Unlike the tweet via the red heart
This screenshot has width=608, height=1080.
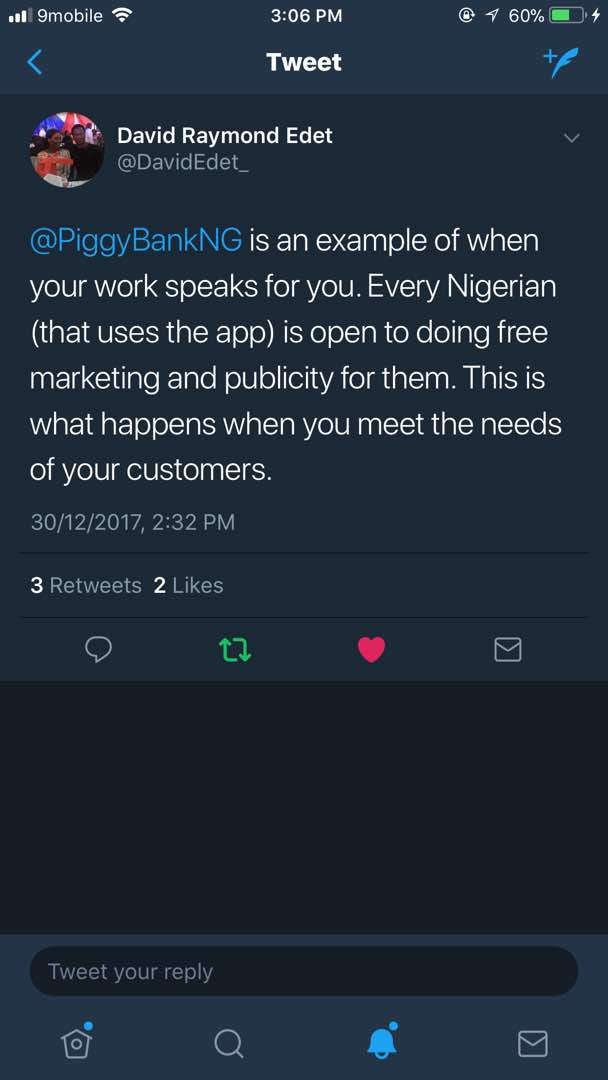pyautogui.click(x=372, y=649)
